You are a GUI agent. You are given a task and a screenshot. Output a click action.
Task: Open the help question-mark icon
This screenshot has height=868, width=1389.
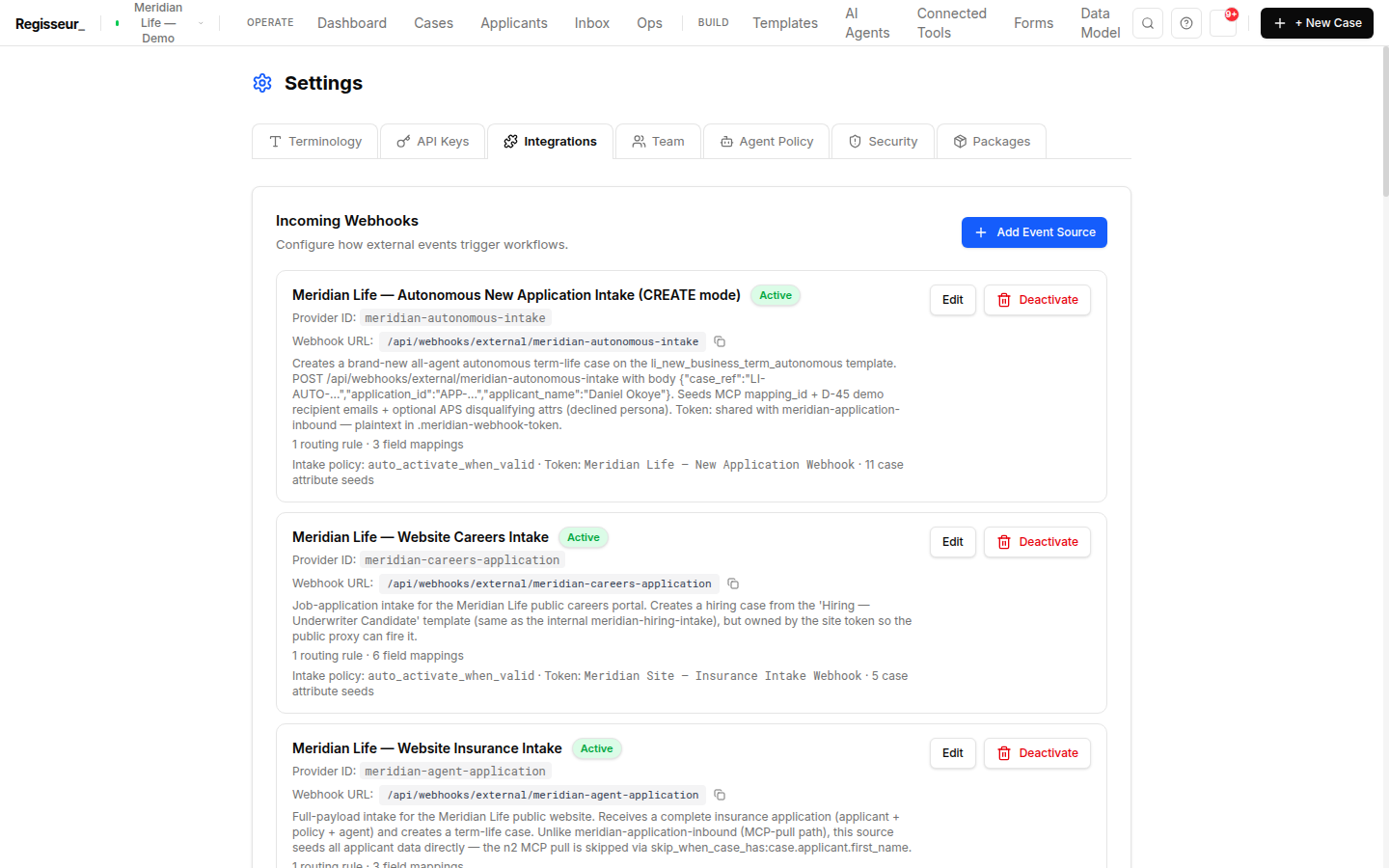(x=1186, y=23)
